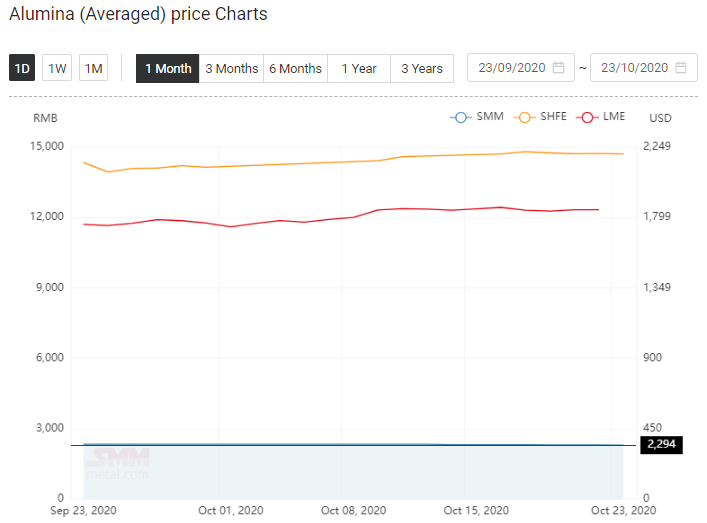Toggle the SHFE series legend marker
This screenshot has width=707, height=523.
524,117
